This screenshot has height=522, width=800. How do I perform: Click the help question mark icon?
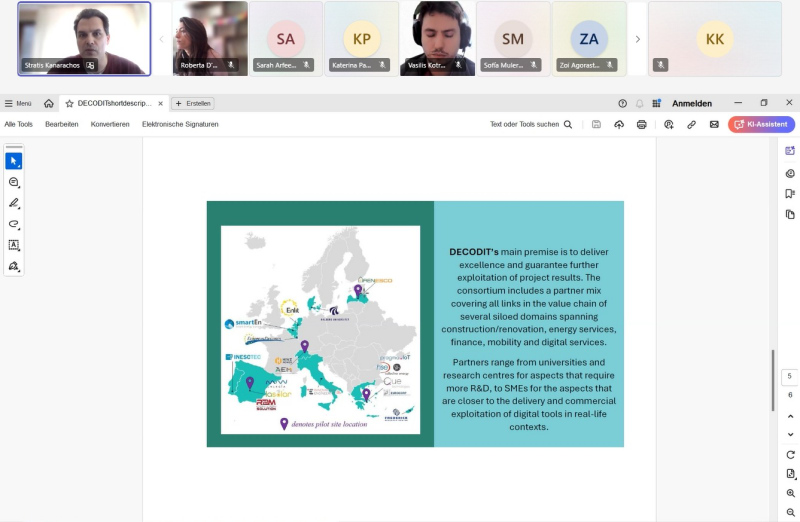pyautogui.click(x=622, y=104)
